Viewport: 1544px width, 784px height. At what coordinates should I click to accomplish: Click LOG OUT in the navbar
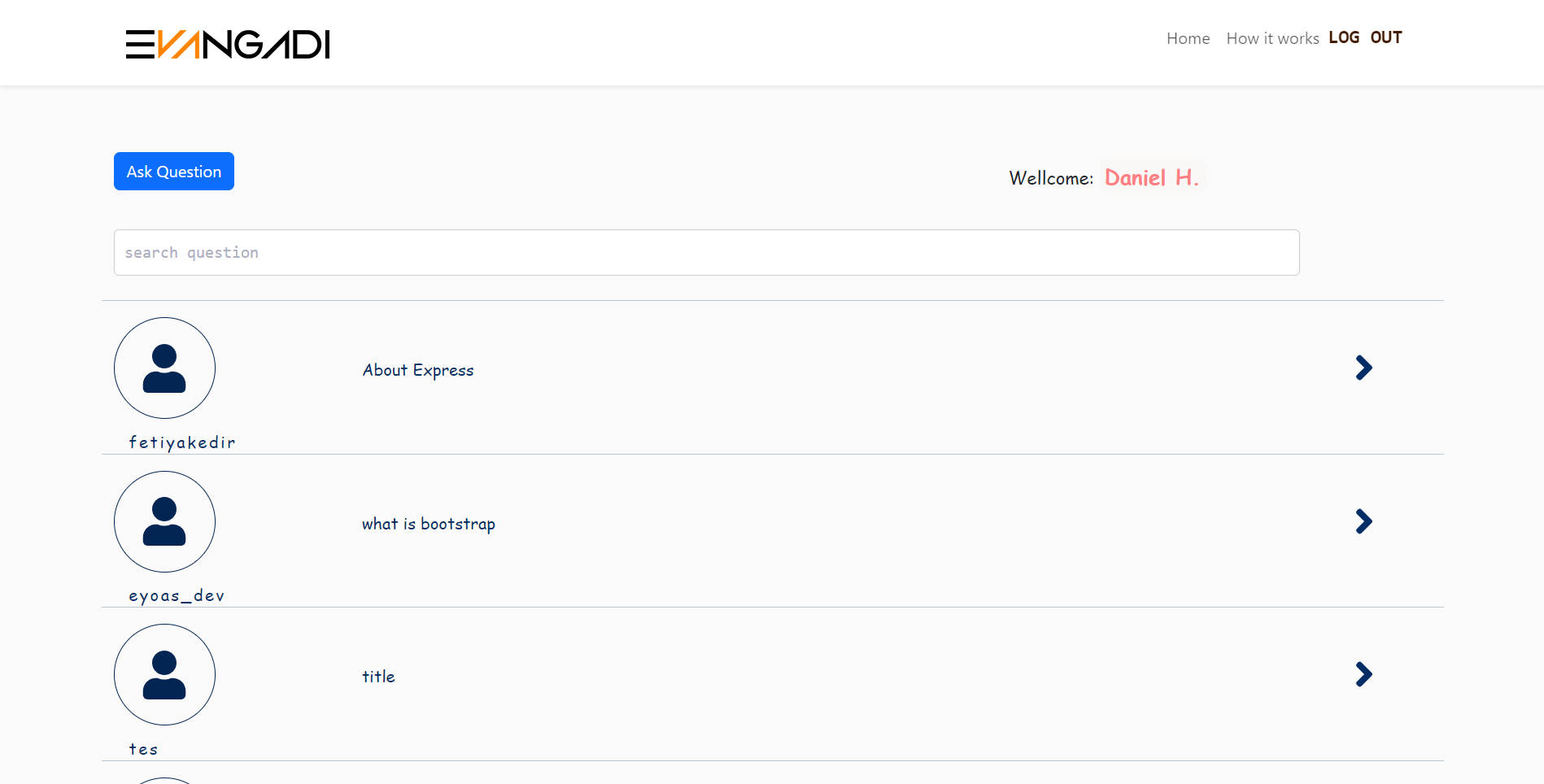1365,37
